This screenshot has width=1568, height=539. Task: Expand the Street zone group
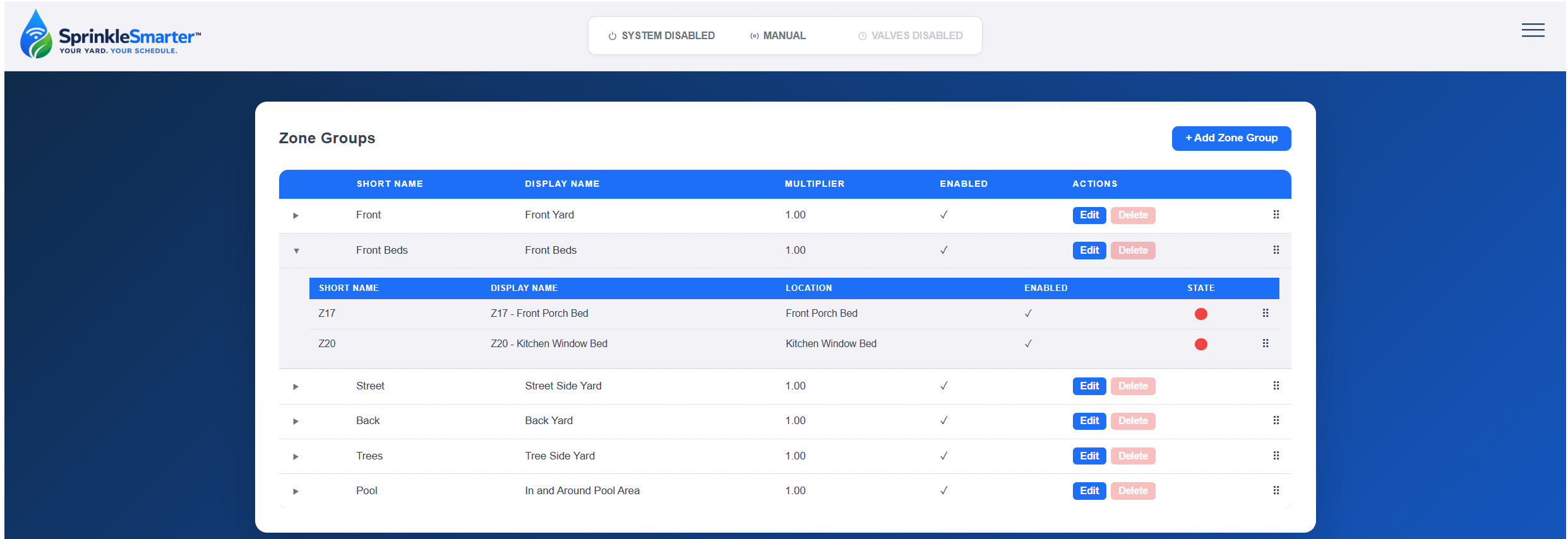(x=296, y=387)
